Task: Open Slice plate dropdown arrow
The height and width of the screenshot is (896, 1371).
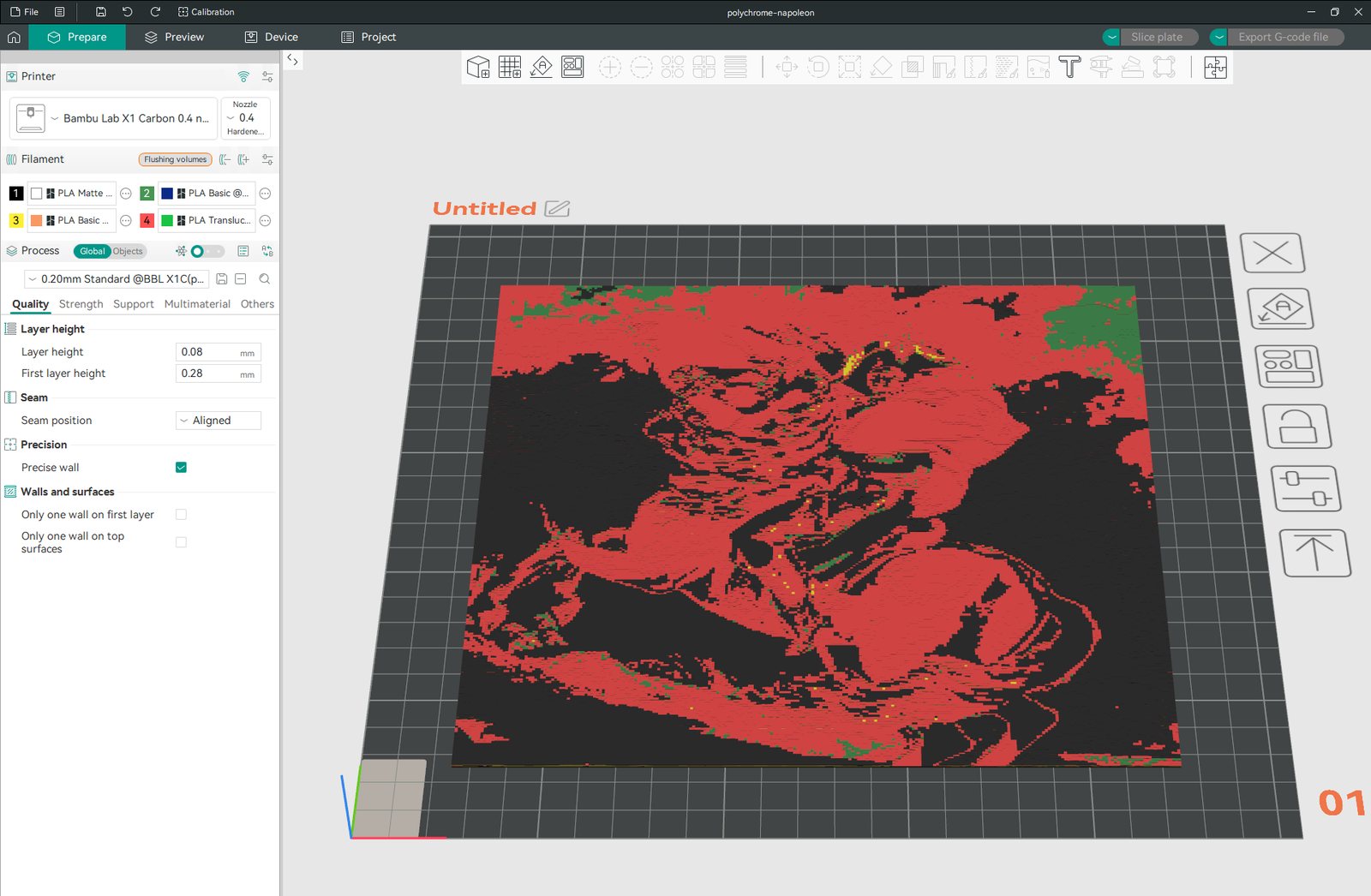Action: [x=1111, y=37]
